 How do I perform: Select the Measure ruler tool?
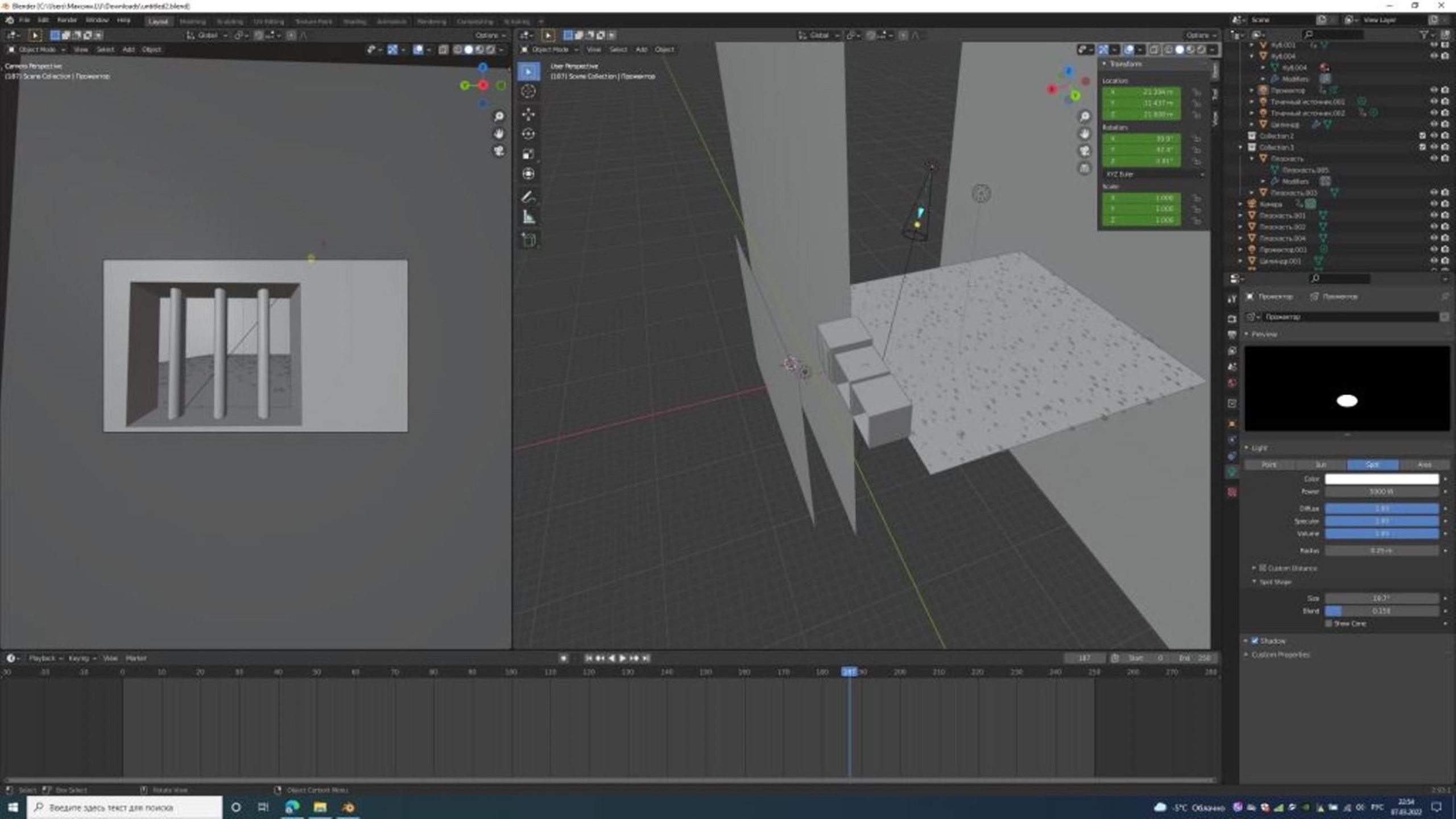pos(528,217)
